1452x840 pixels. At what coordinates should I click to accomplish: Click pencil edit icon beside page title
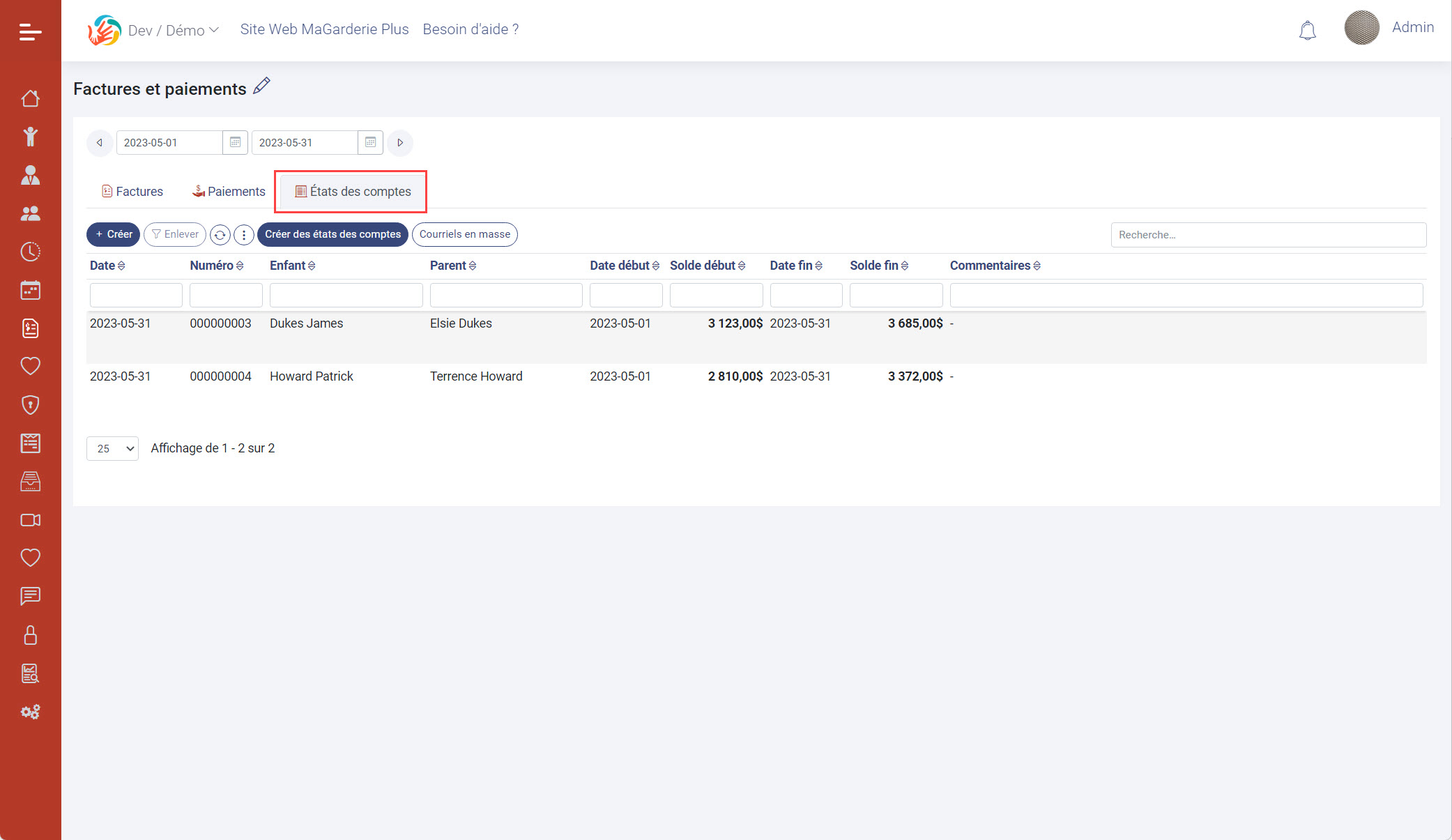point(261,86)
